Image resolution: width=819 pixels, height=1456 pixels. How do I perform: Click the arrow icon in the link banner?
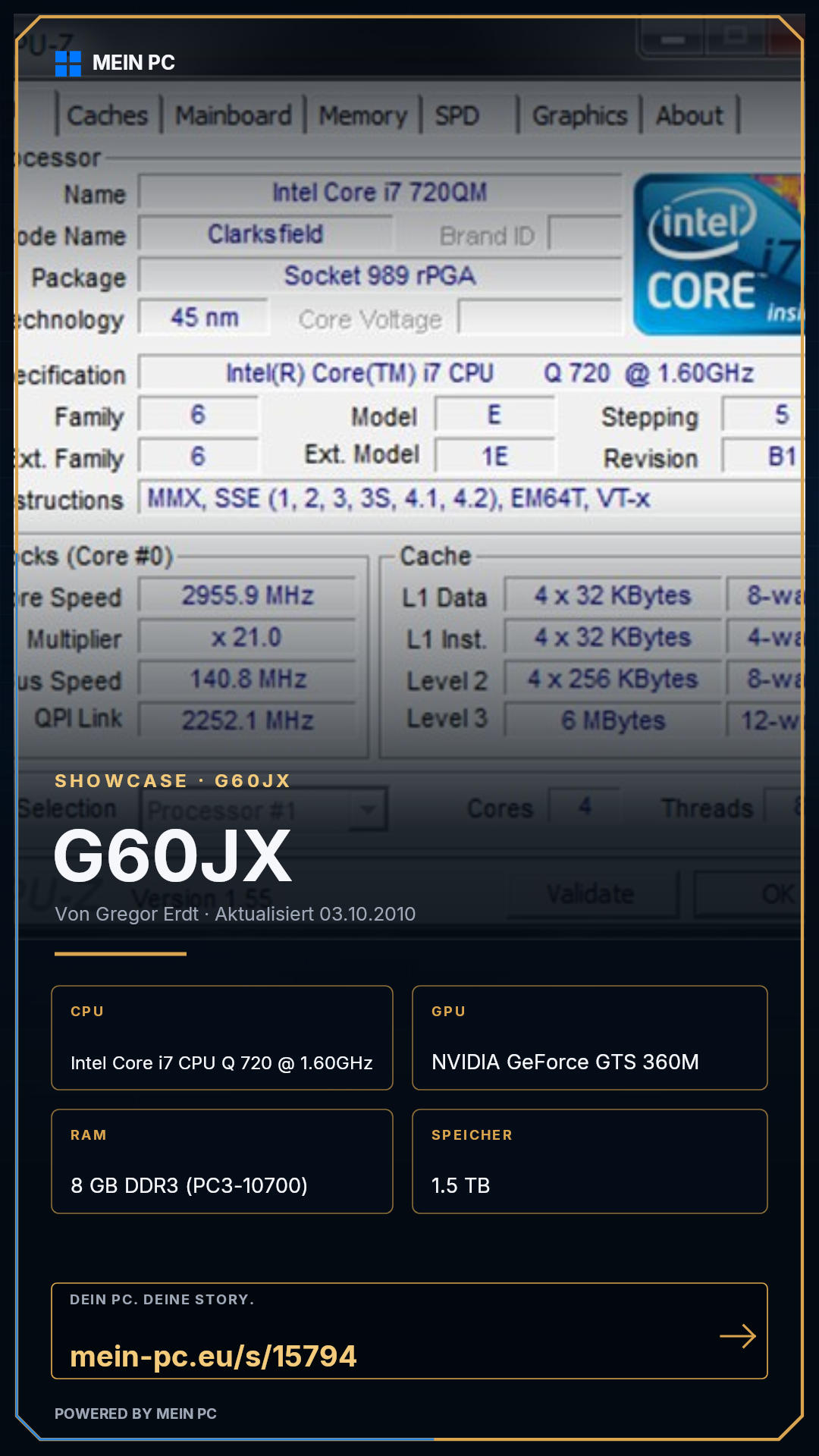click(x=738, y=1335)
